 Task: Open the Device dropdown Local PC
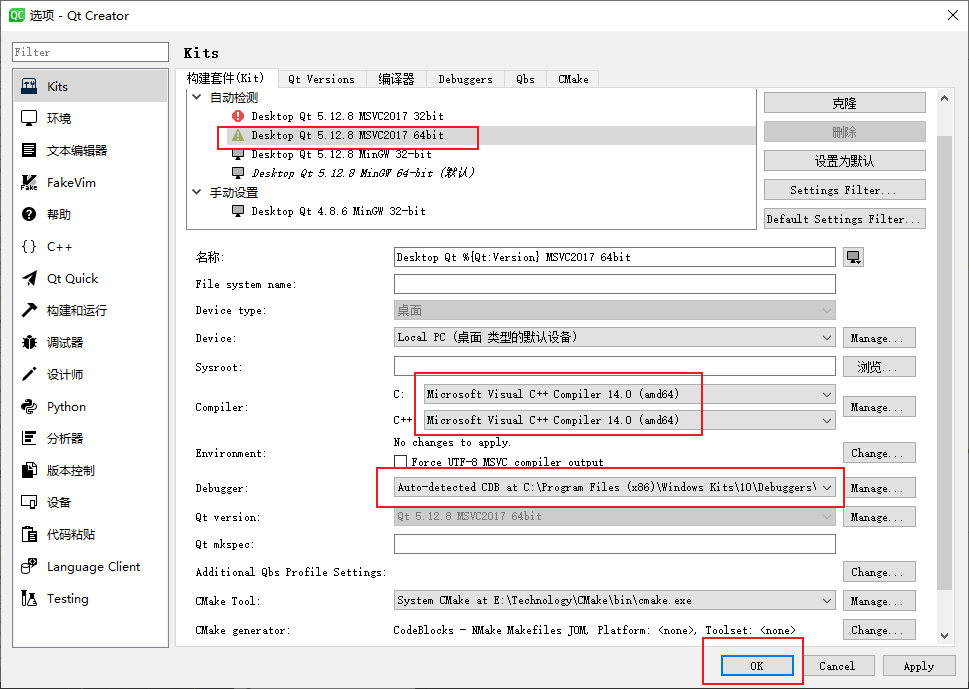coord(614,337)
